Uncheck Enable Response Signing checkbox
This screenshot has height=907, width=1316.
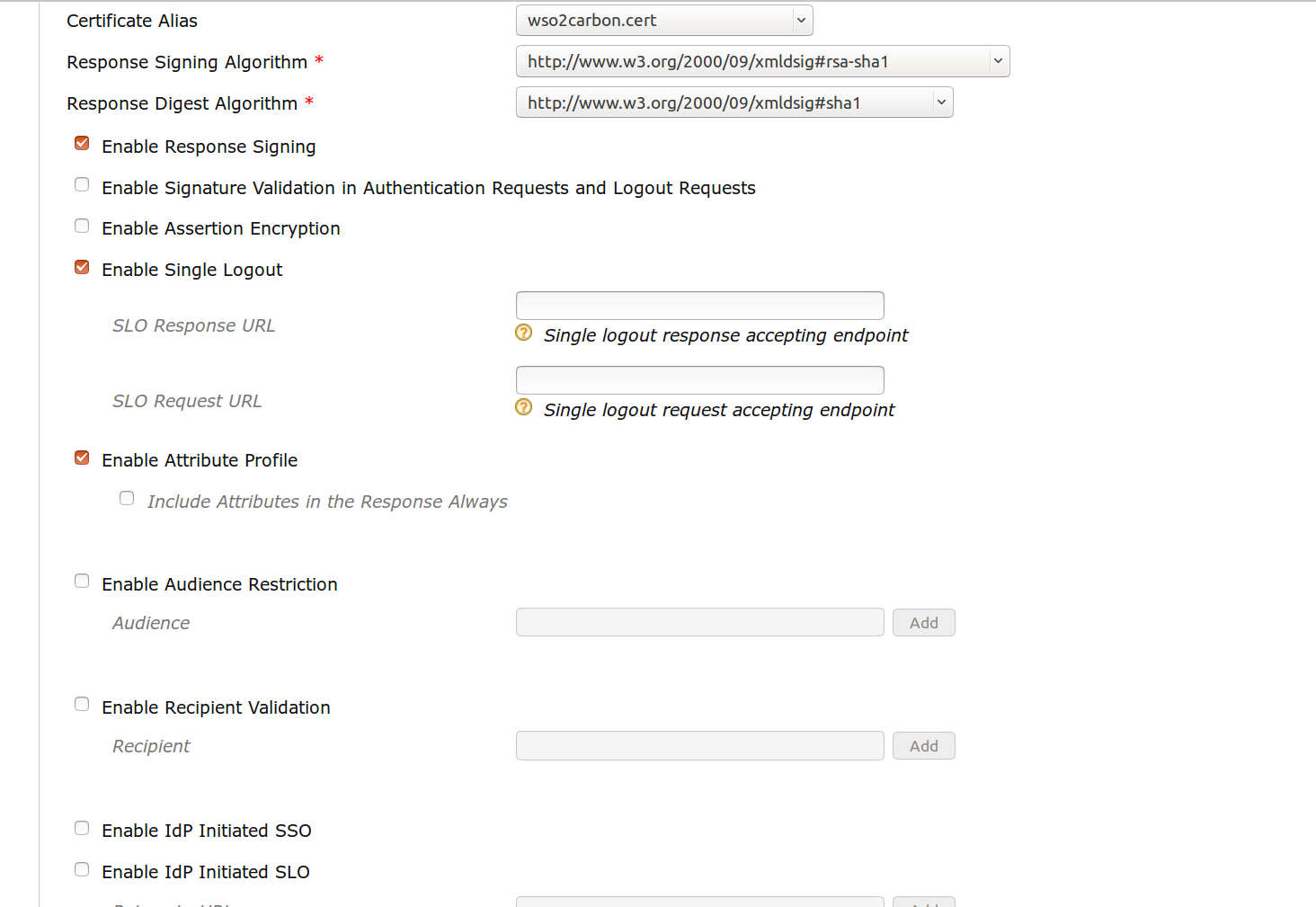coord(82,144)
